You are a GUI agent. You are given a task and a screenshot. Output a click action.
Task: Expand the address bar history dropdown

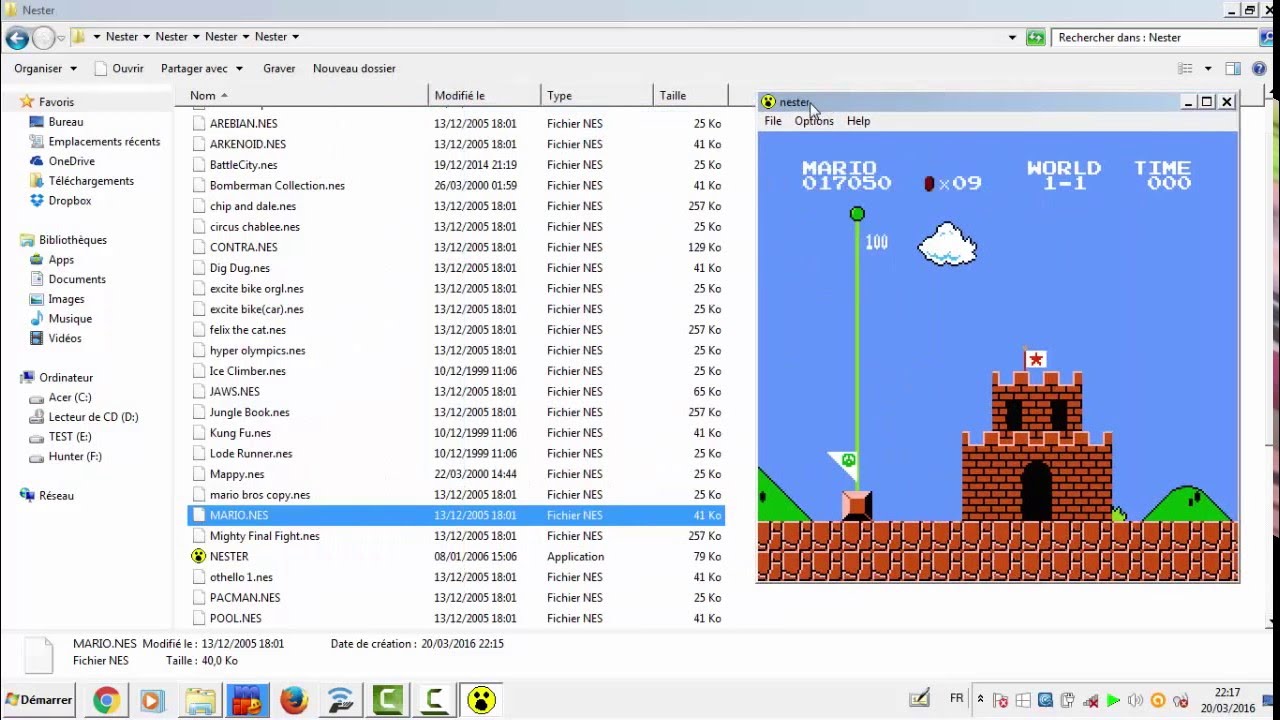(1012, 38)
